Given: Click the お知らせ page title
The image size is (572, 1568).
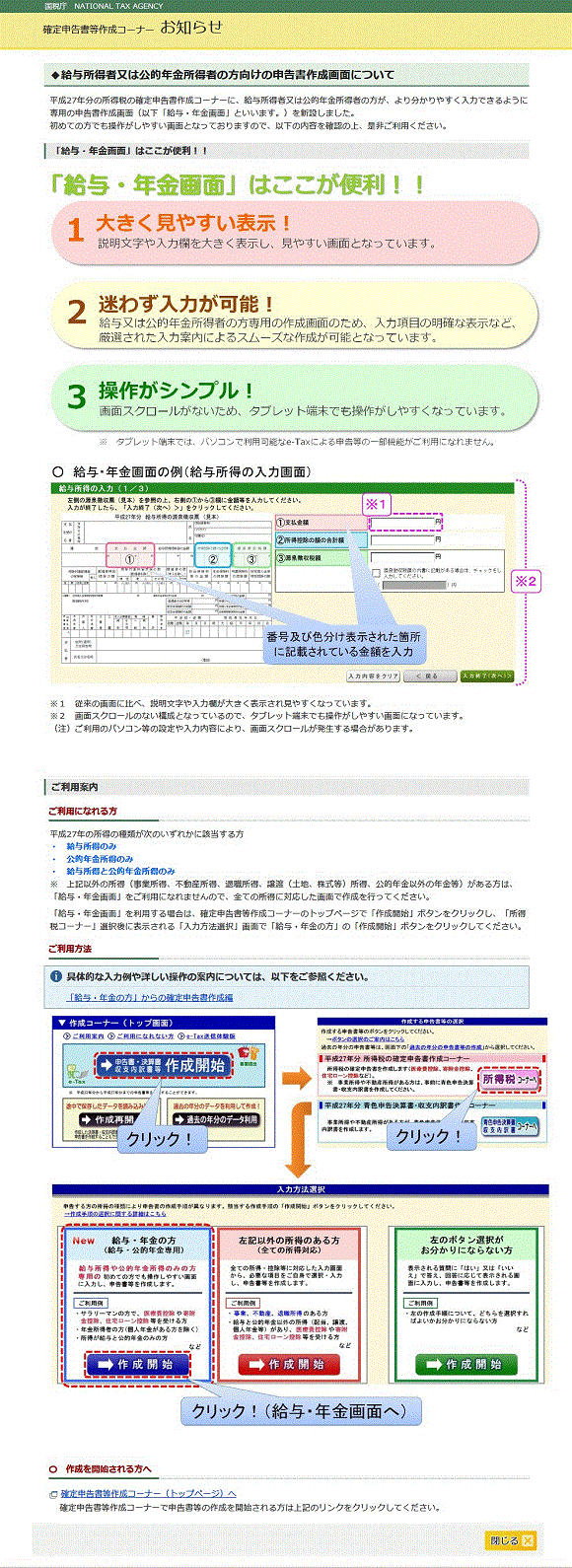Looking at the screenshot, I should click(191, 26).
